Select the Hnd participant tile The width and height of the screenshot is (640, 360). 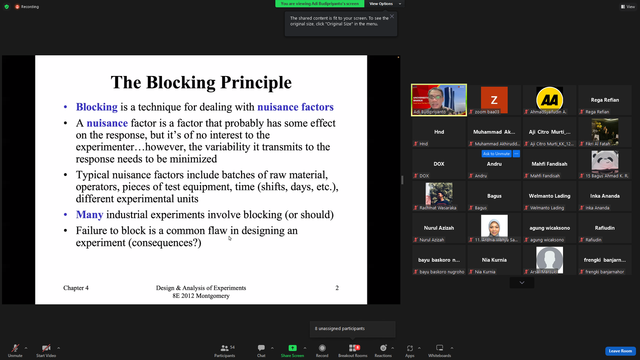click(x=439, y=132)
